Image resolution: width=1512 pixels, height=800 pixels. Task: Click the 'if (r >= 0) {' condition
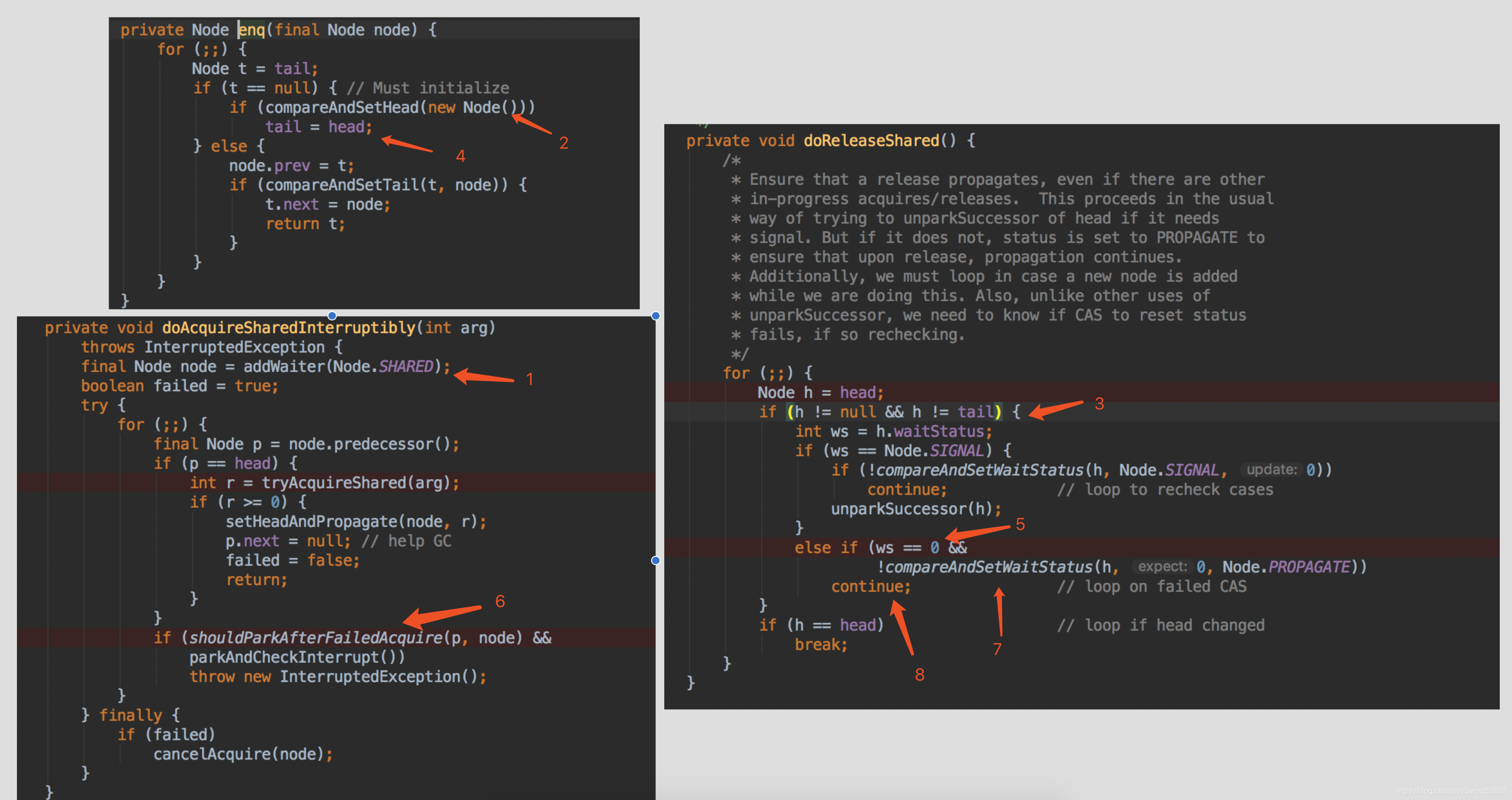[248, 502]
